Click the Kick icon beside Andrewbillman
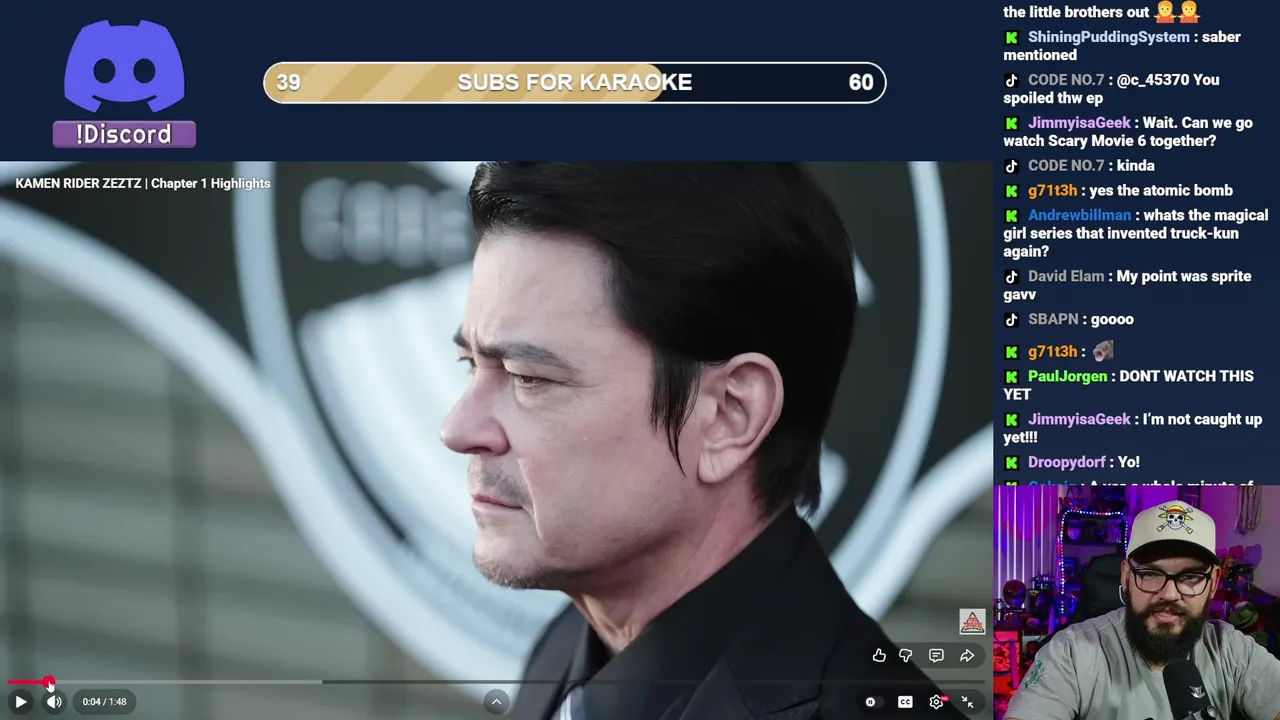This screenshot has height=720, width=1280. tap(1011, 215)
